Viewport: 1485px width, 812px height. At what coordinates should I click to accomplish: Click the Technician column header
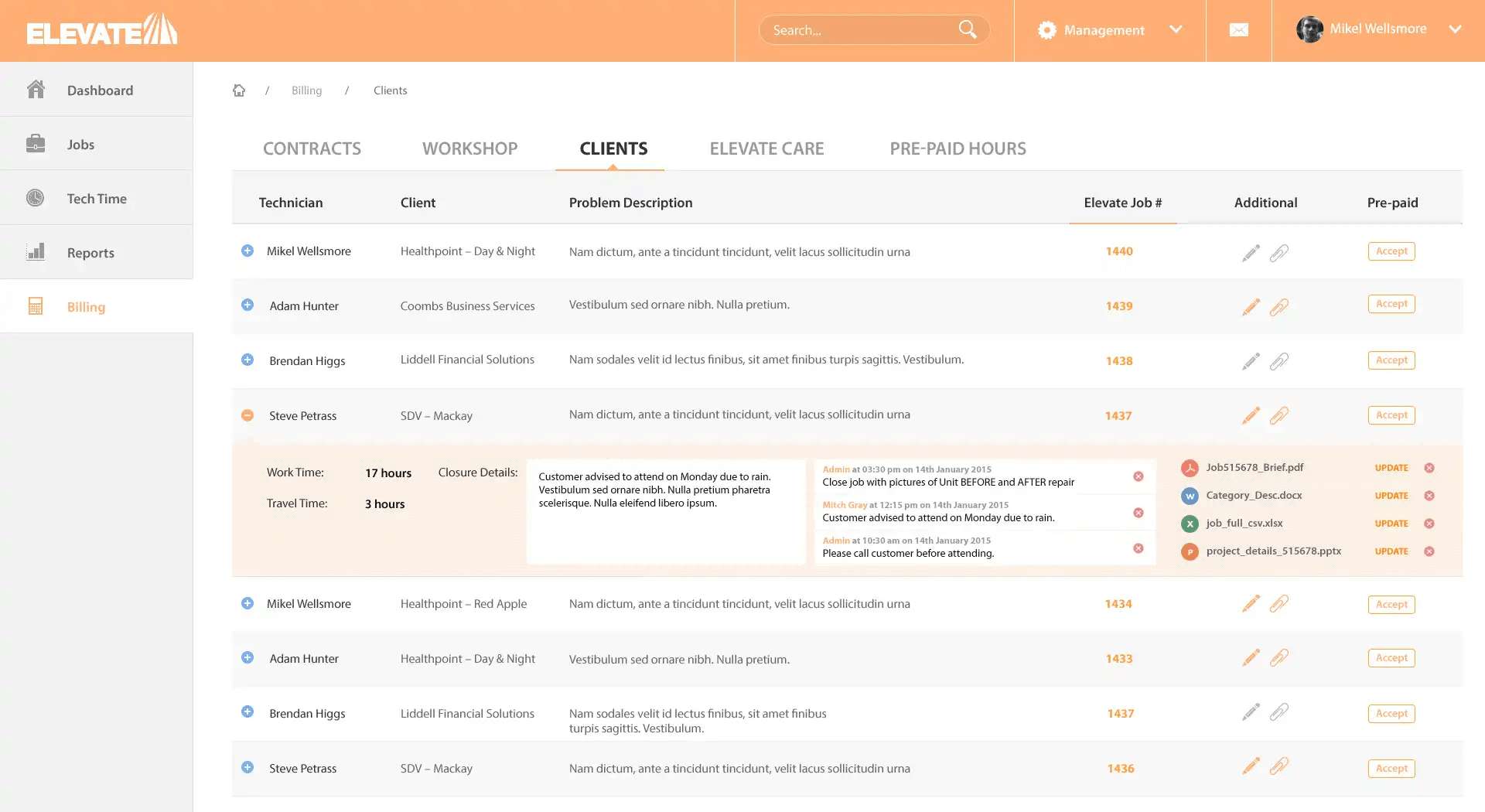click(x=291, y=203)
